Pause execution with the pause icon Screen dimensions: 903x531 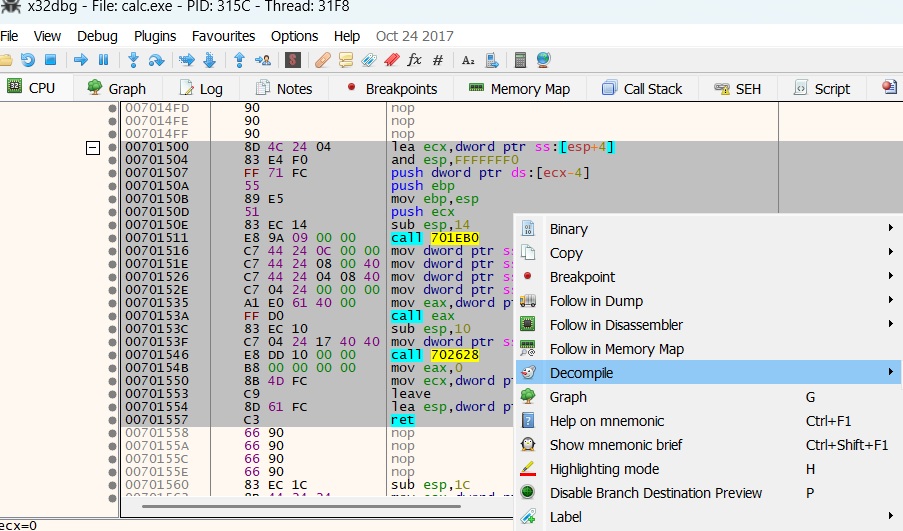103,60
